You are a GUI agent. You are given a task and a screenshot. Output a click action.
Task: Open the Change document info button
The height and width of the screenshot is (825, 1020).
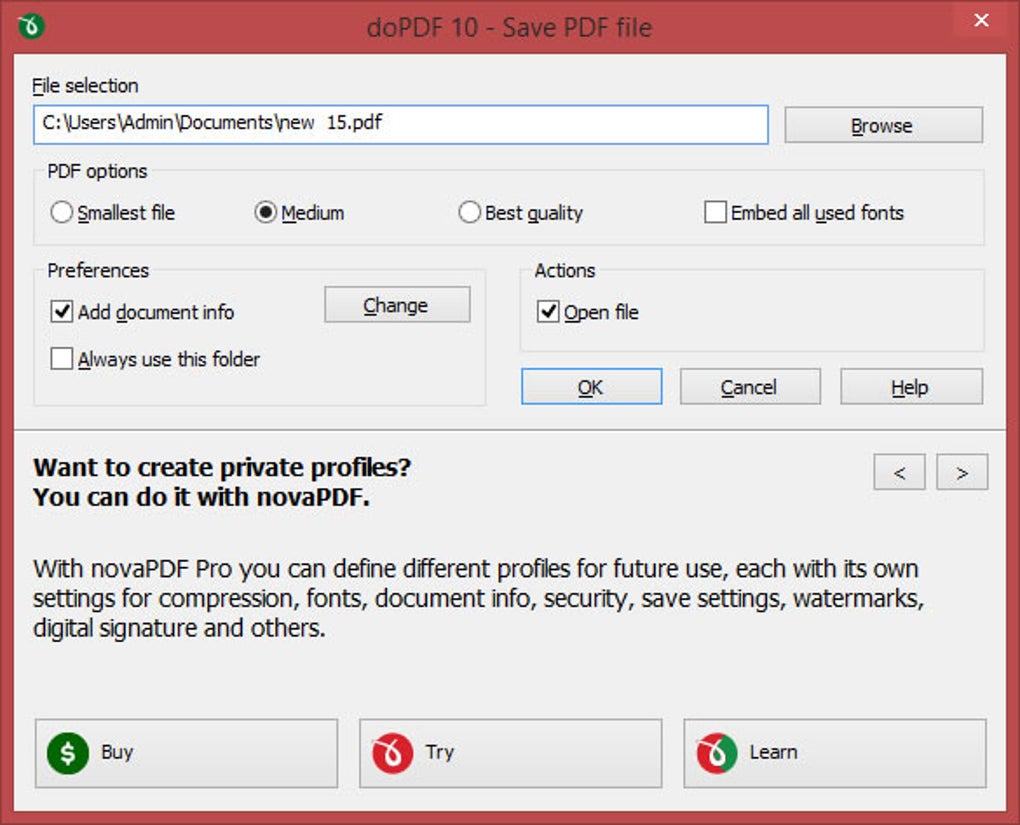click(397, 304)
